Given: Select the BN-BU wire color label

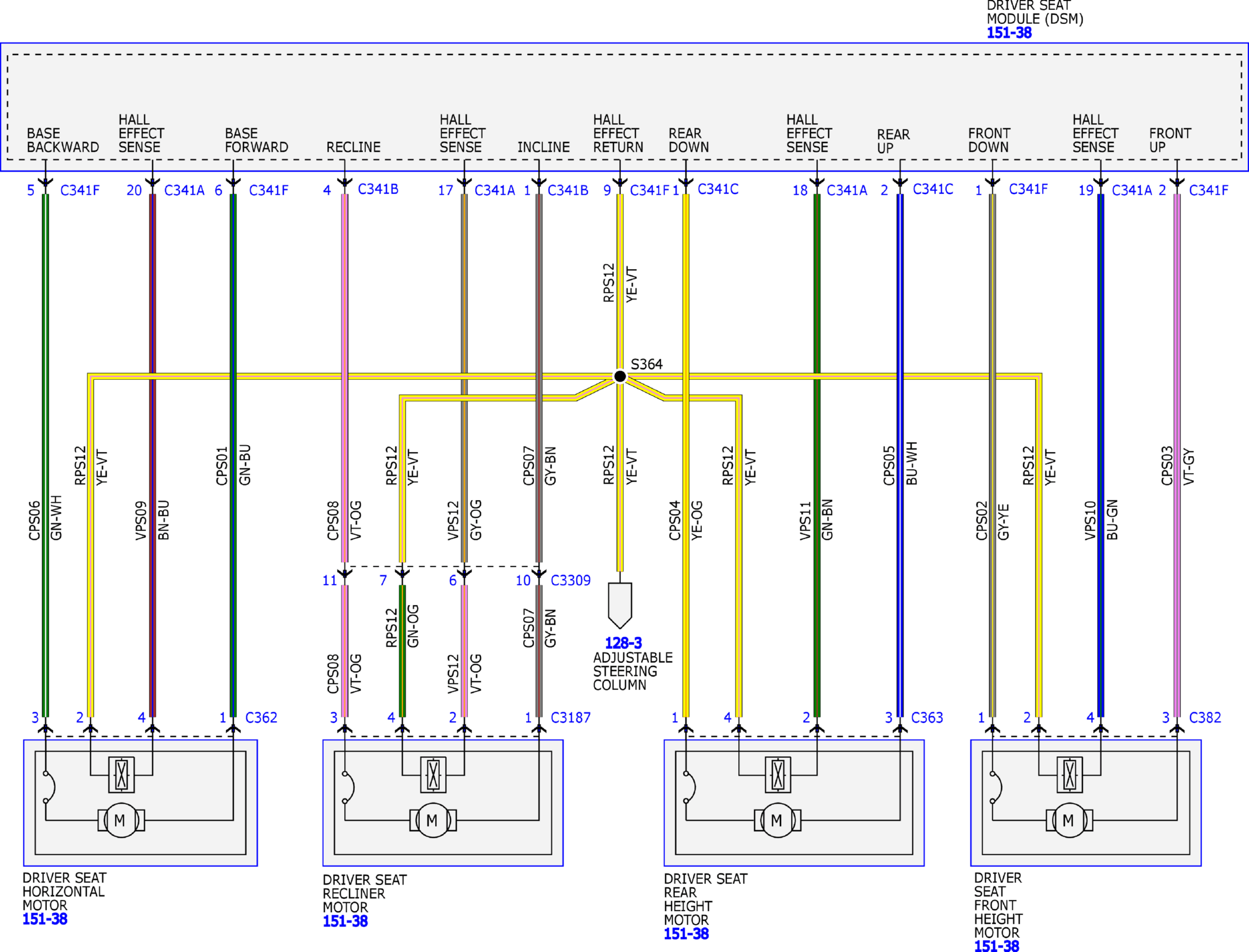Looking at the screenshot, I should 164,520.
